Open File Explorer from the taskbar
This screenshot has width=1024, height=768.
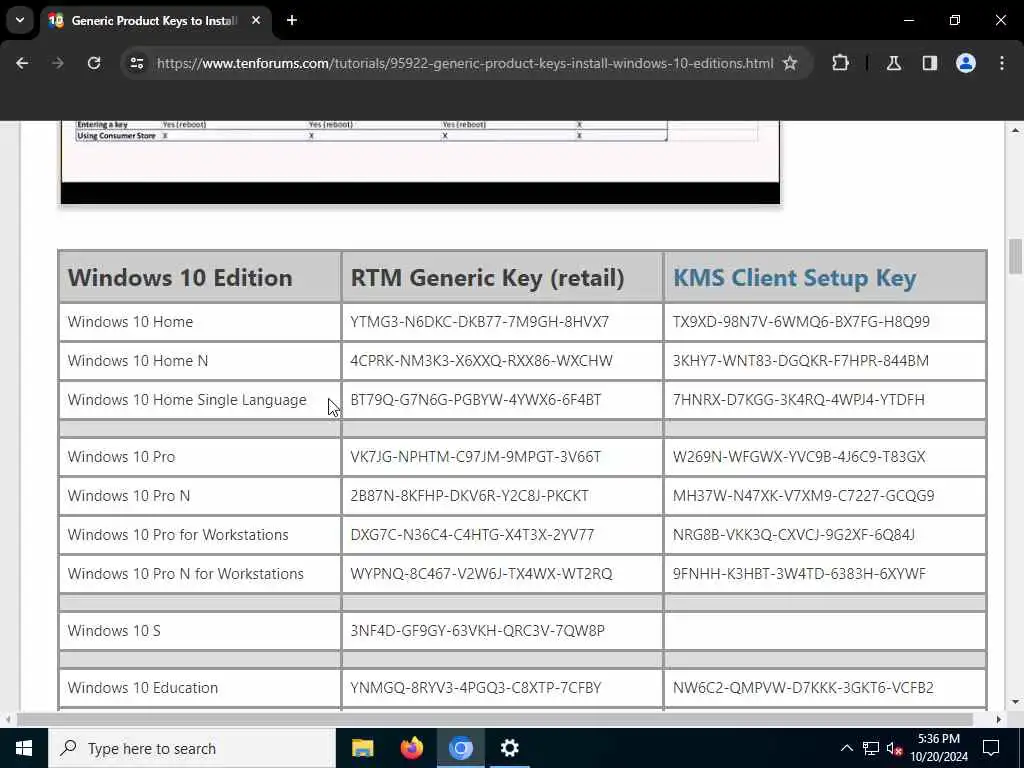[x=362, y=748]
